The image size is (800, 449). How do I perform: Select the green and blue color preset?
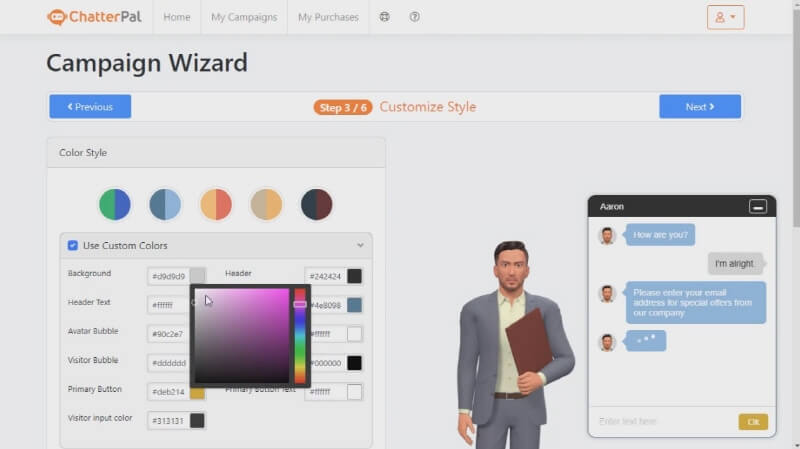pyautogui.click(x=115, y=204)
